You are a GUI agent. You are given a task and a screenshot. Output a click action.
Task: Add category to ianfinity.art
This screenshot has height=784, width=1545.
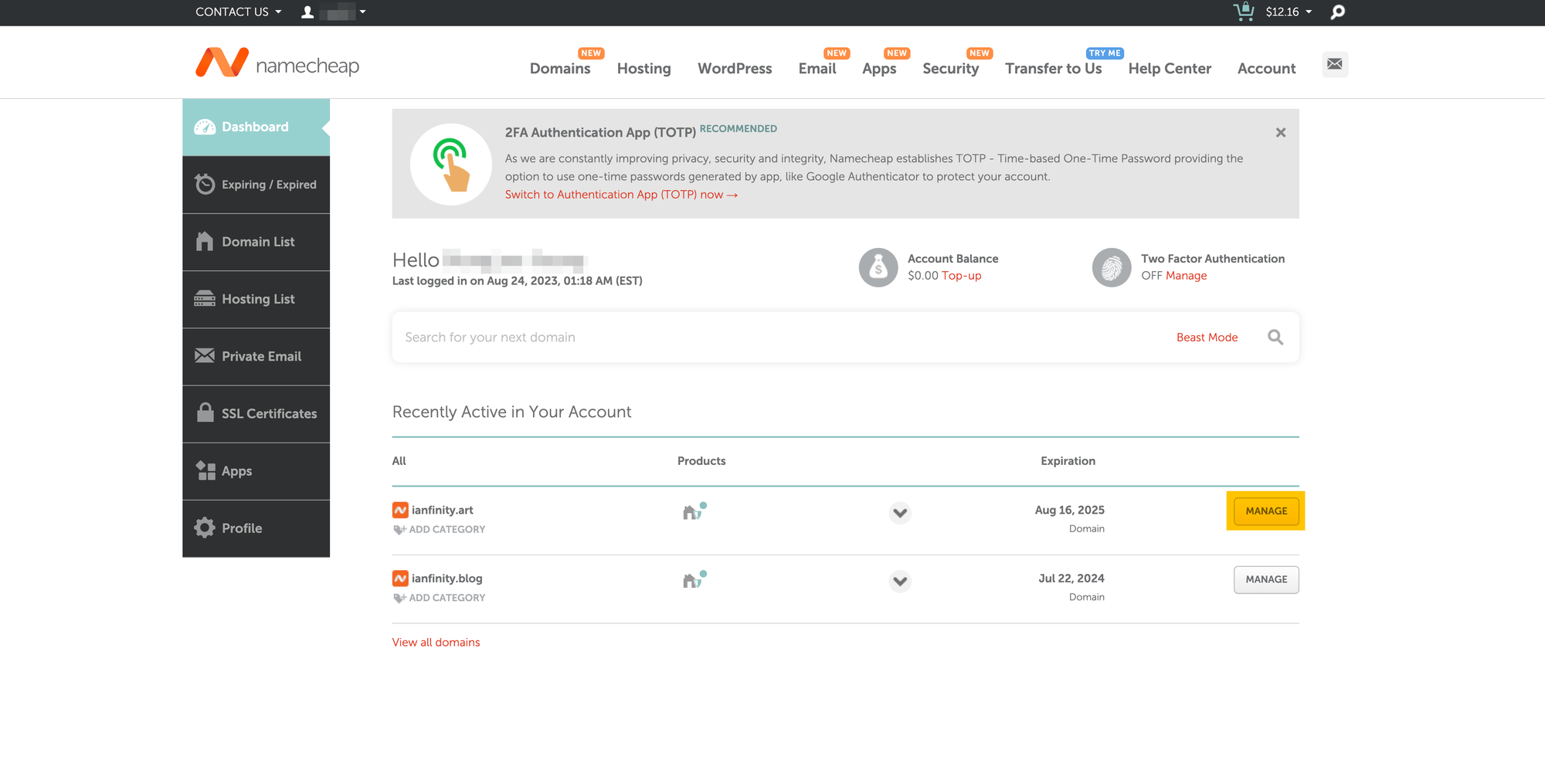click(440, 529)
